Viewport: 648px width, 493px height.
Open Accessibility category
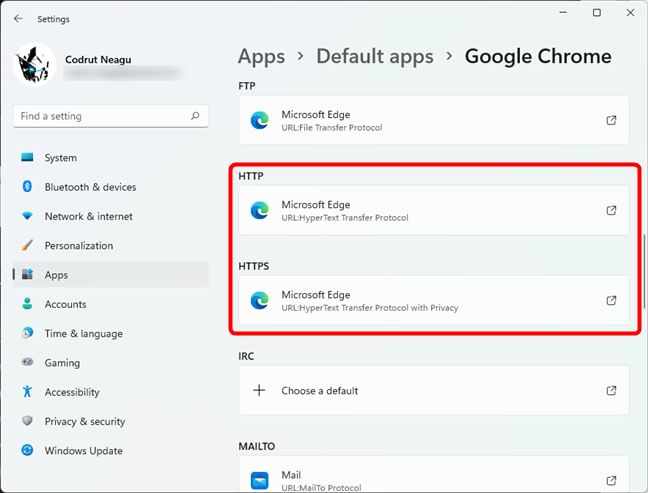click(x=110, y=392)
